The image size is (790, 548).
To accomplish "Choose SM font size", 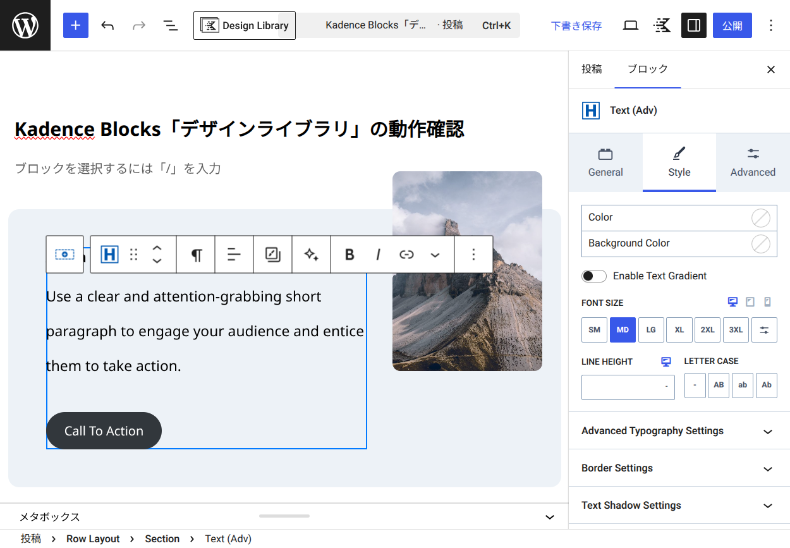I will 594,330.
